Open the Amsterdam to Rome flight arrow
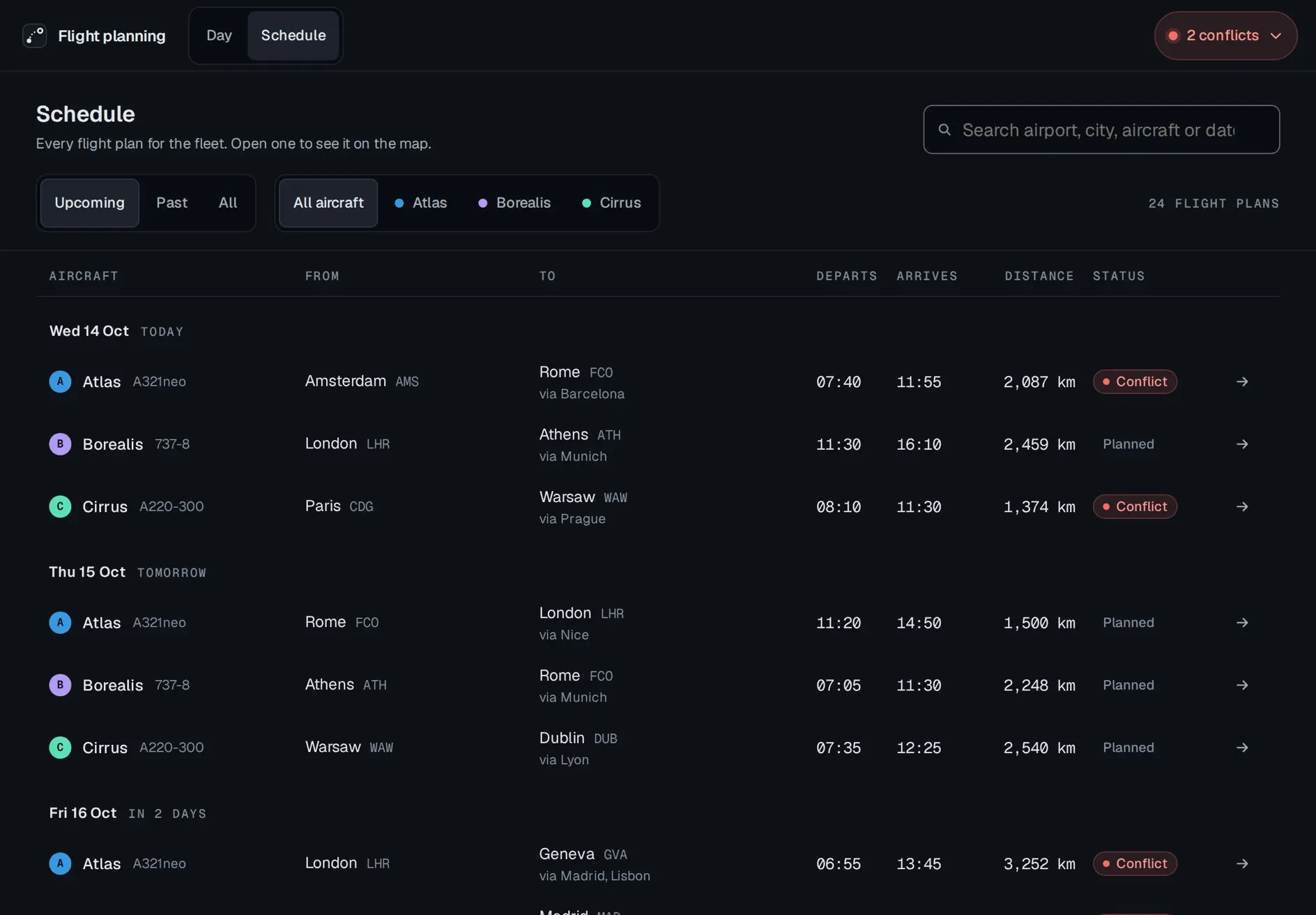The width and height of the screenshot is (1316, 915). coord(1242,381)
